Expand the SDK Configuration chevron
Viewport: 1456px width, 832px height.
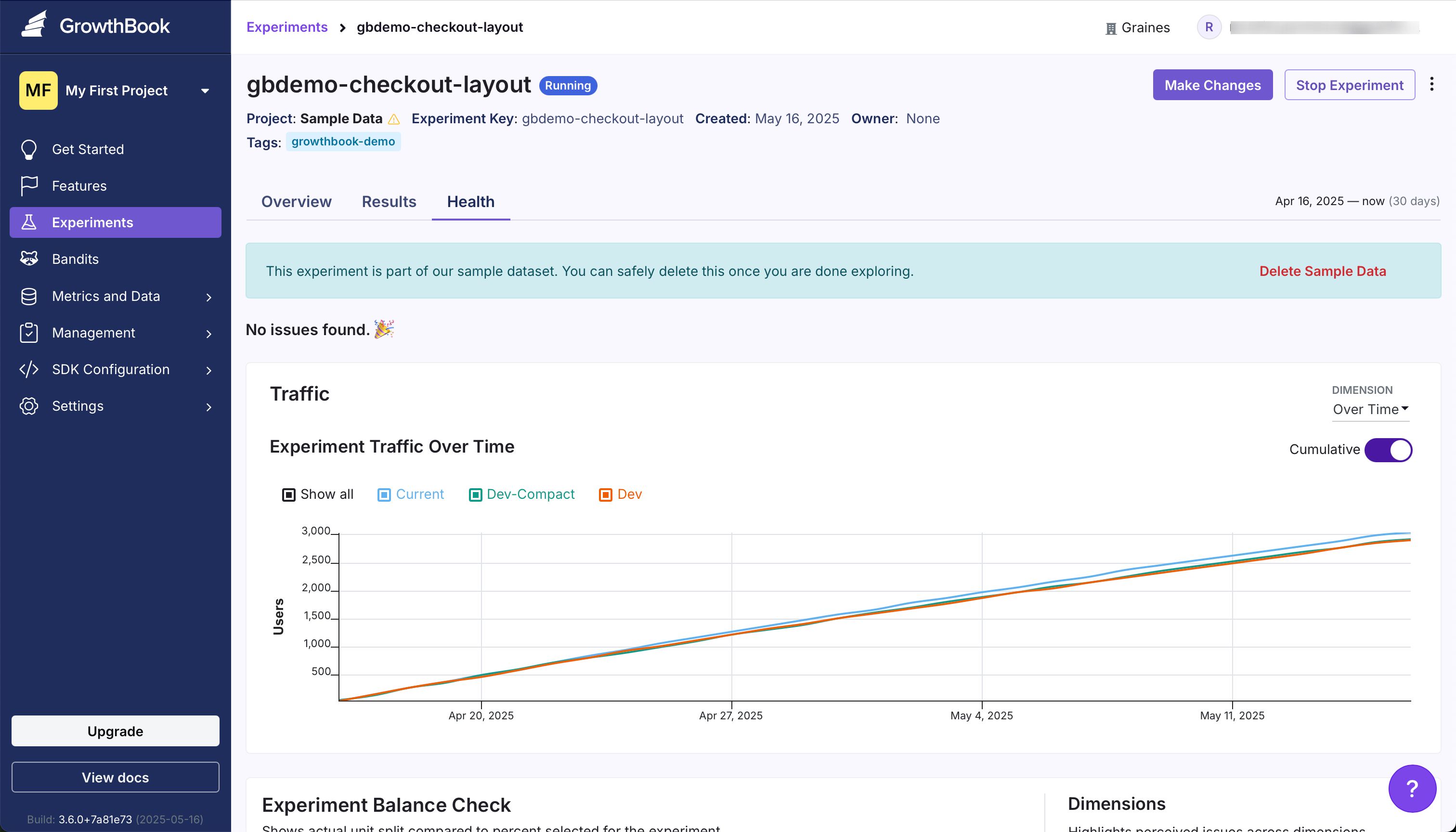click(208, 370)
